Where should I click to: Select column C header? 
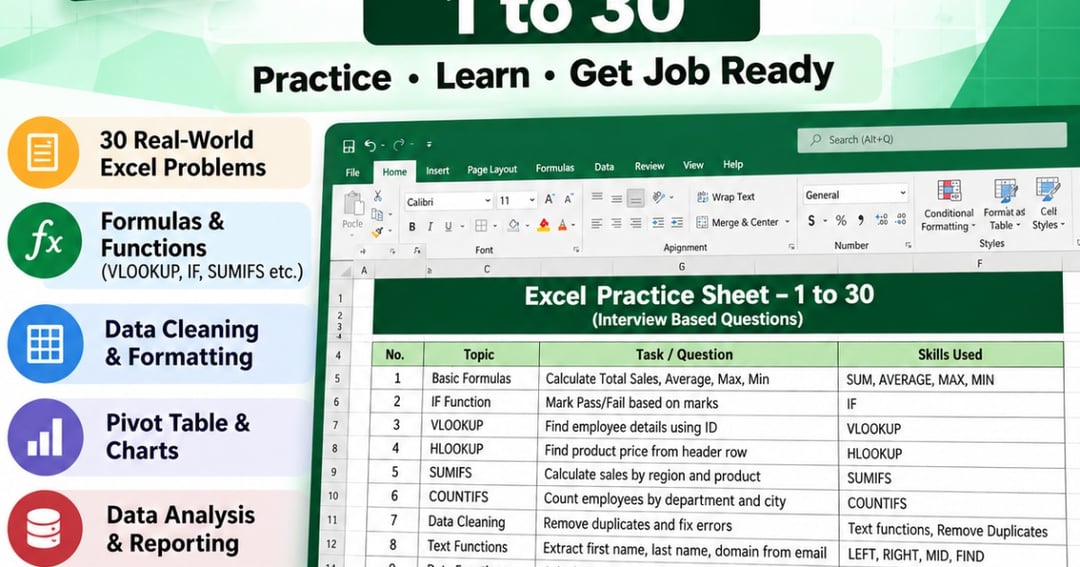pyautogui.click(x=486, y=269)
